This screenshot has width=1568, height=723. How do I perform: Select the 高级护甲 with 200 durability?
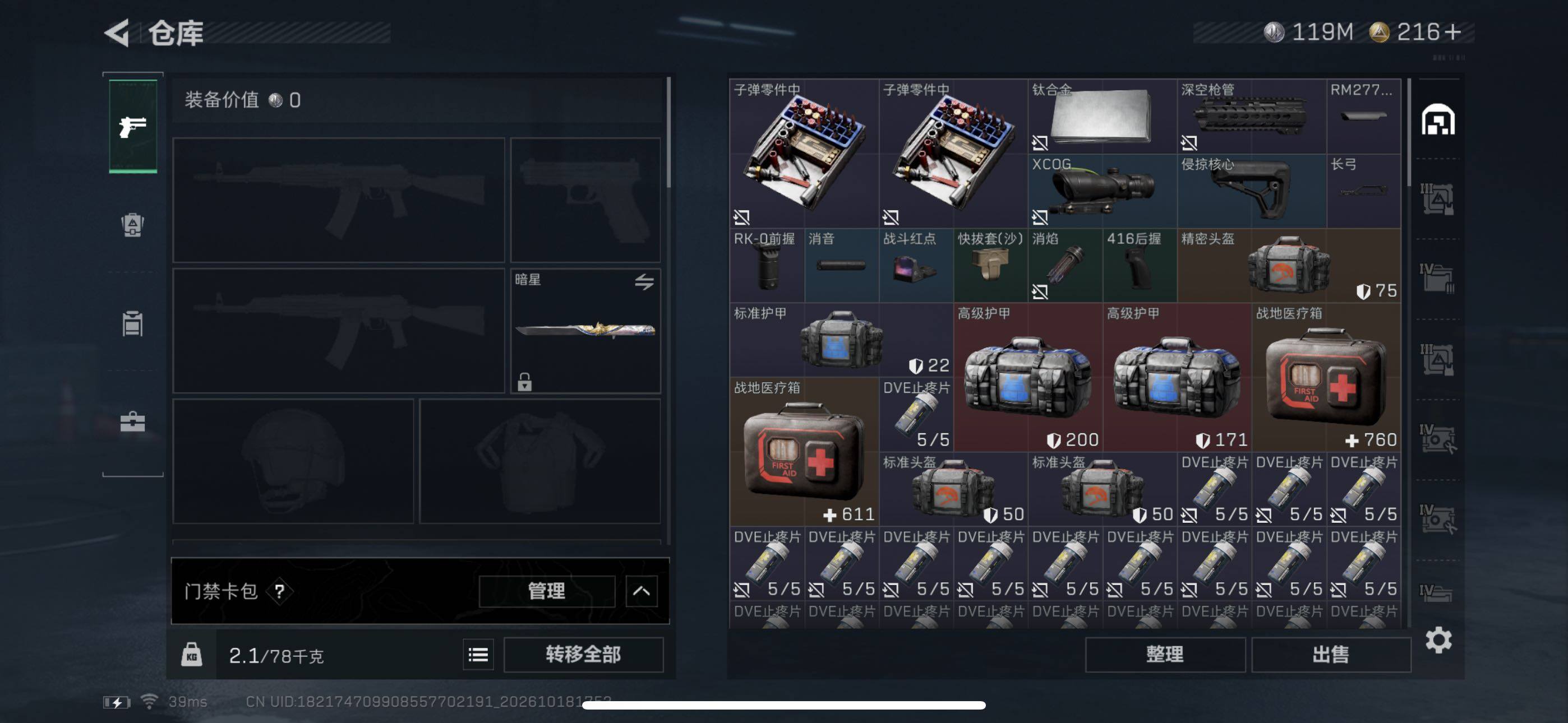1027,377
